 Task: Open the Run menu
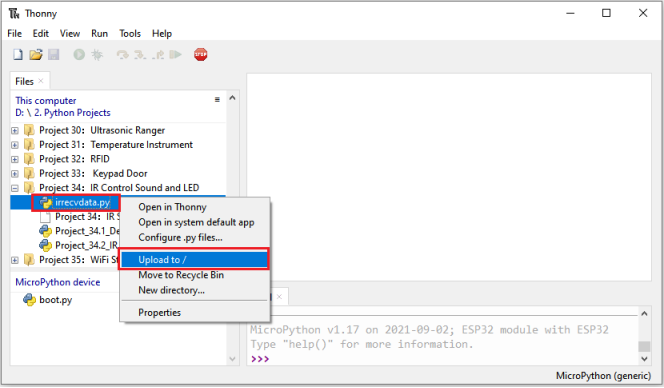pos(100,33)
